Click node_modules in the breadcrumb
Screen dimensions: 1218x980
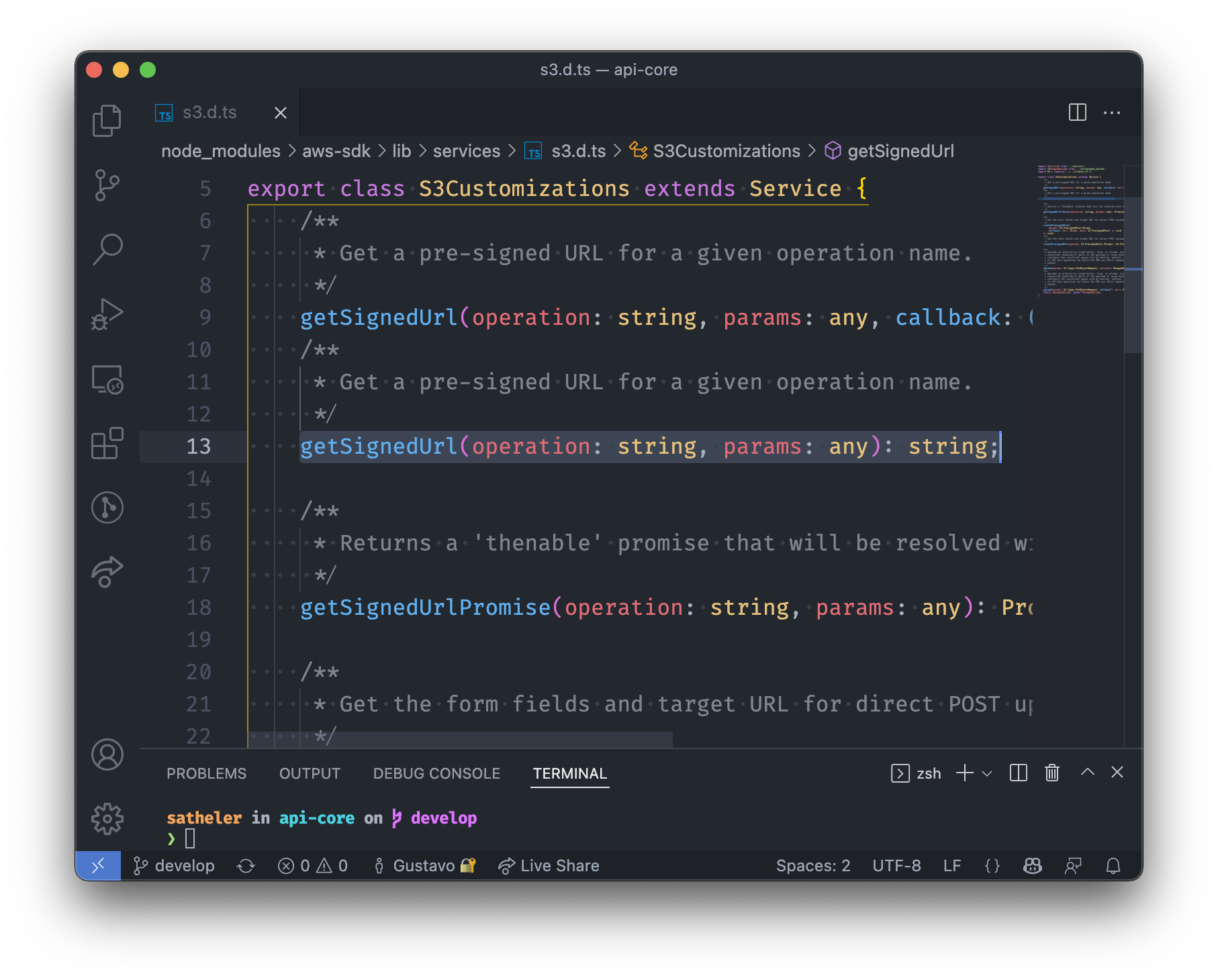[x=220, y=151]
